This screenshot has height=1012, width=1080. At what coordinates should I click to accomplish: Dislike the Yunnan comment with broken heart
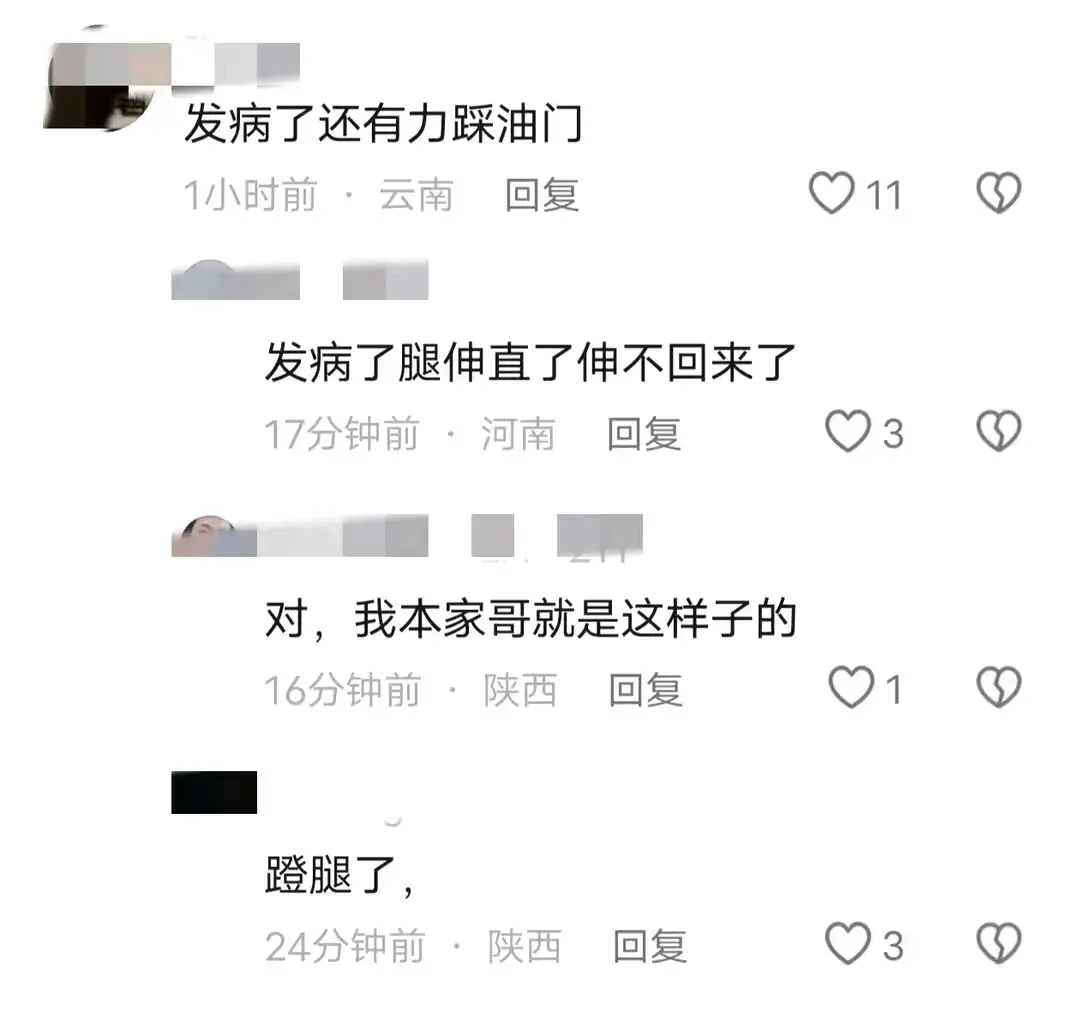click(x=999, y=193)
